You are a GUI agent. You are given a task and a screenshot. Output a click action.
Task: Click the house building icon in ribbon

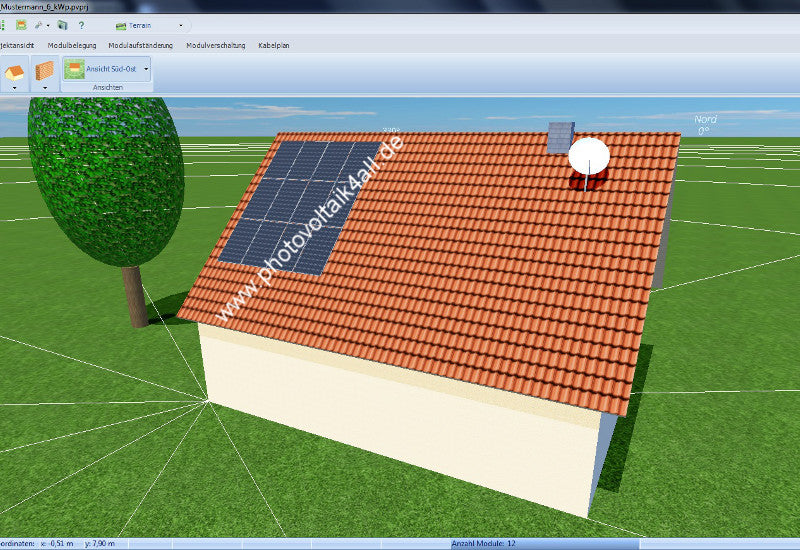point(14,72)
